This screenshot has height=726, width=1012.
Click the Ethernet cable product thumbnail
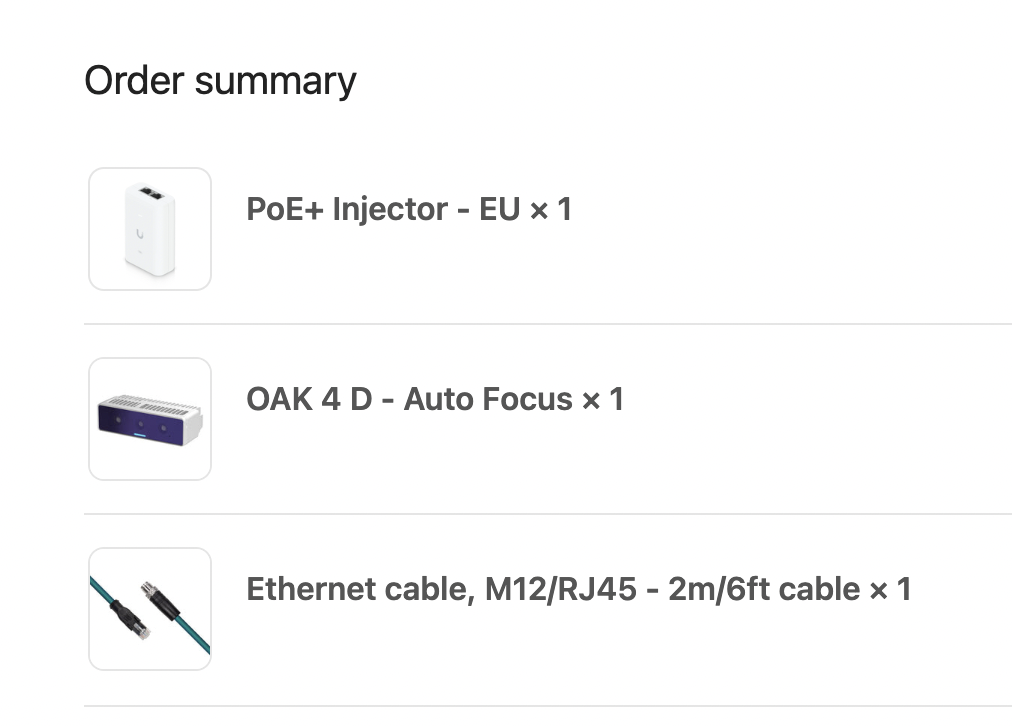[150, 609]
